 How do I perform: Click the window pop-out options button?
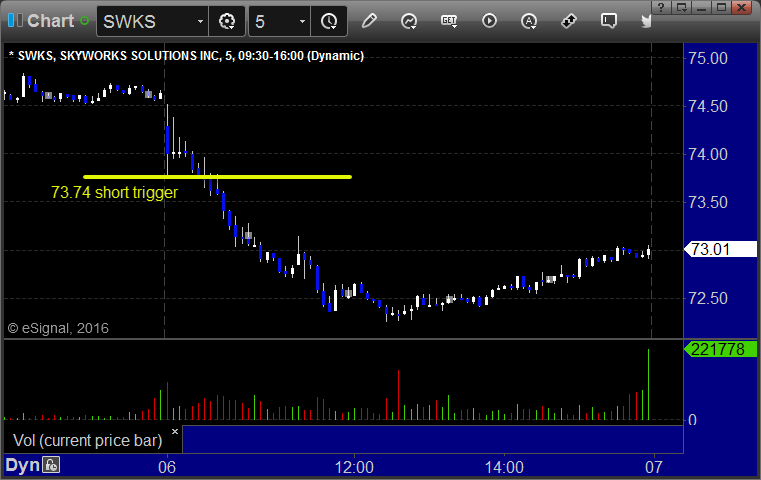(x=681, y=7)
